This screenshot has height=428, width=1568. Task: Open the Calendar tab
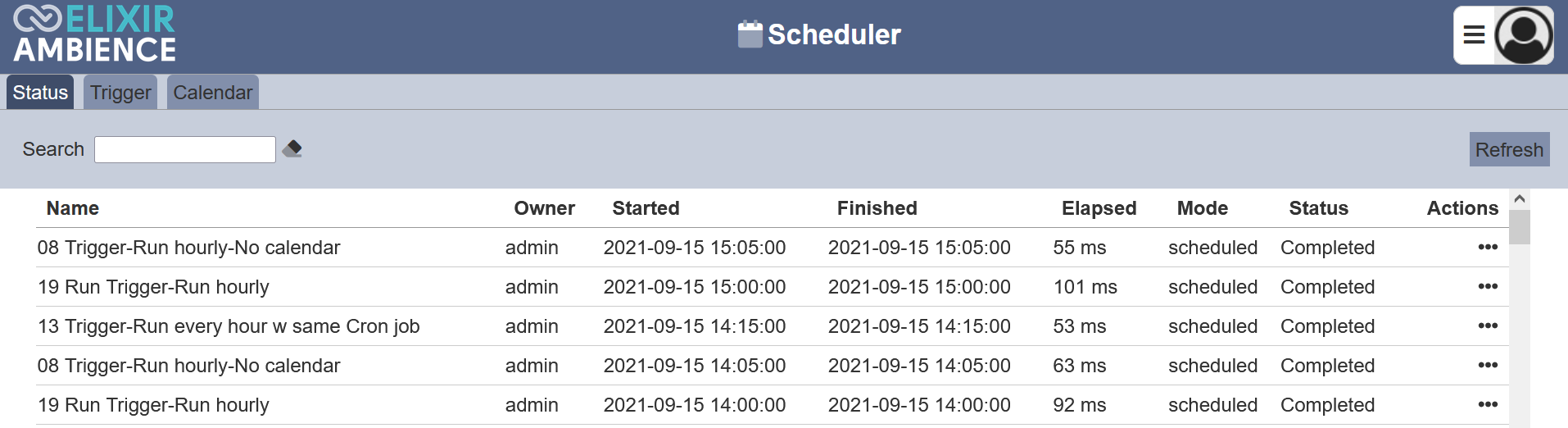(x=213, y=93)
